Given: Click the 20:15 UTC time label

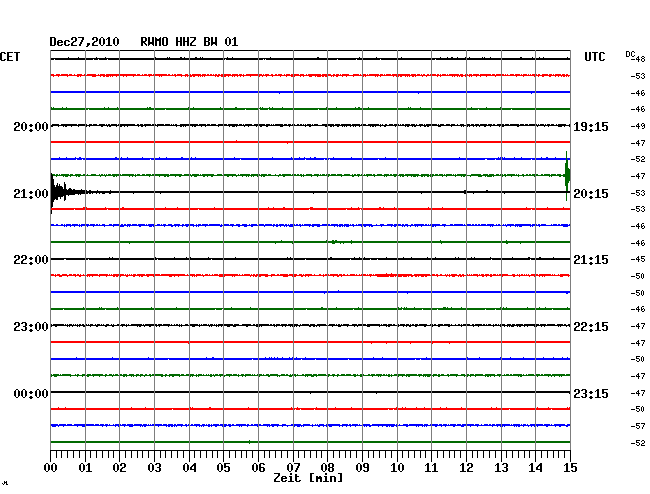Looking at the screenshot, I should tap(591, 194).
